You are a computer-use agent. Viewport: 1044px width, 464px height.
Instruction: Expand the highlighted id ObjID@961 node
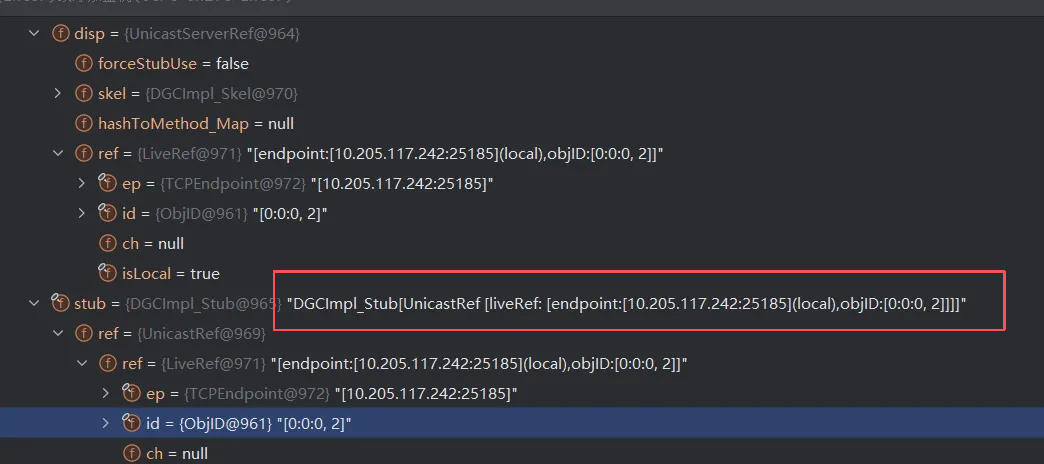point(105,423)
